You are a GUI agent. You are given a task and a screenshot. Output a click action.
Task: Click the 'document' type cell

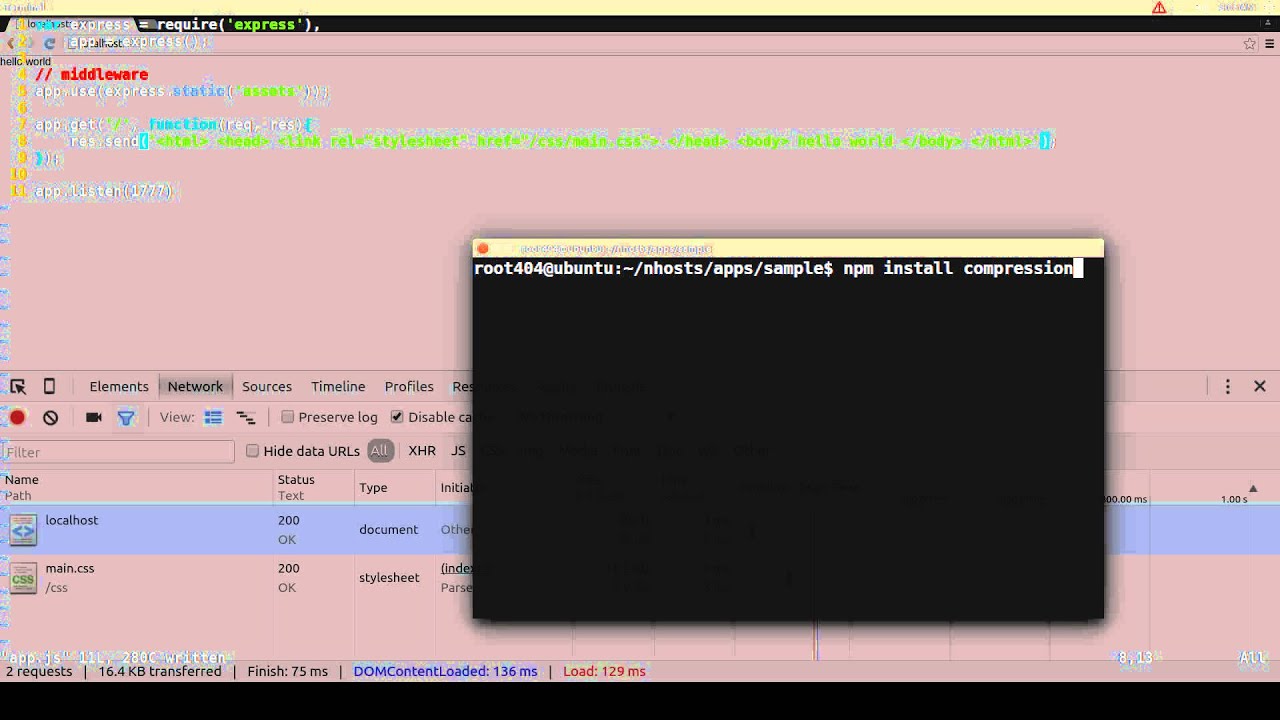389,529
